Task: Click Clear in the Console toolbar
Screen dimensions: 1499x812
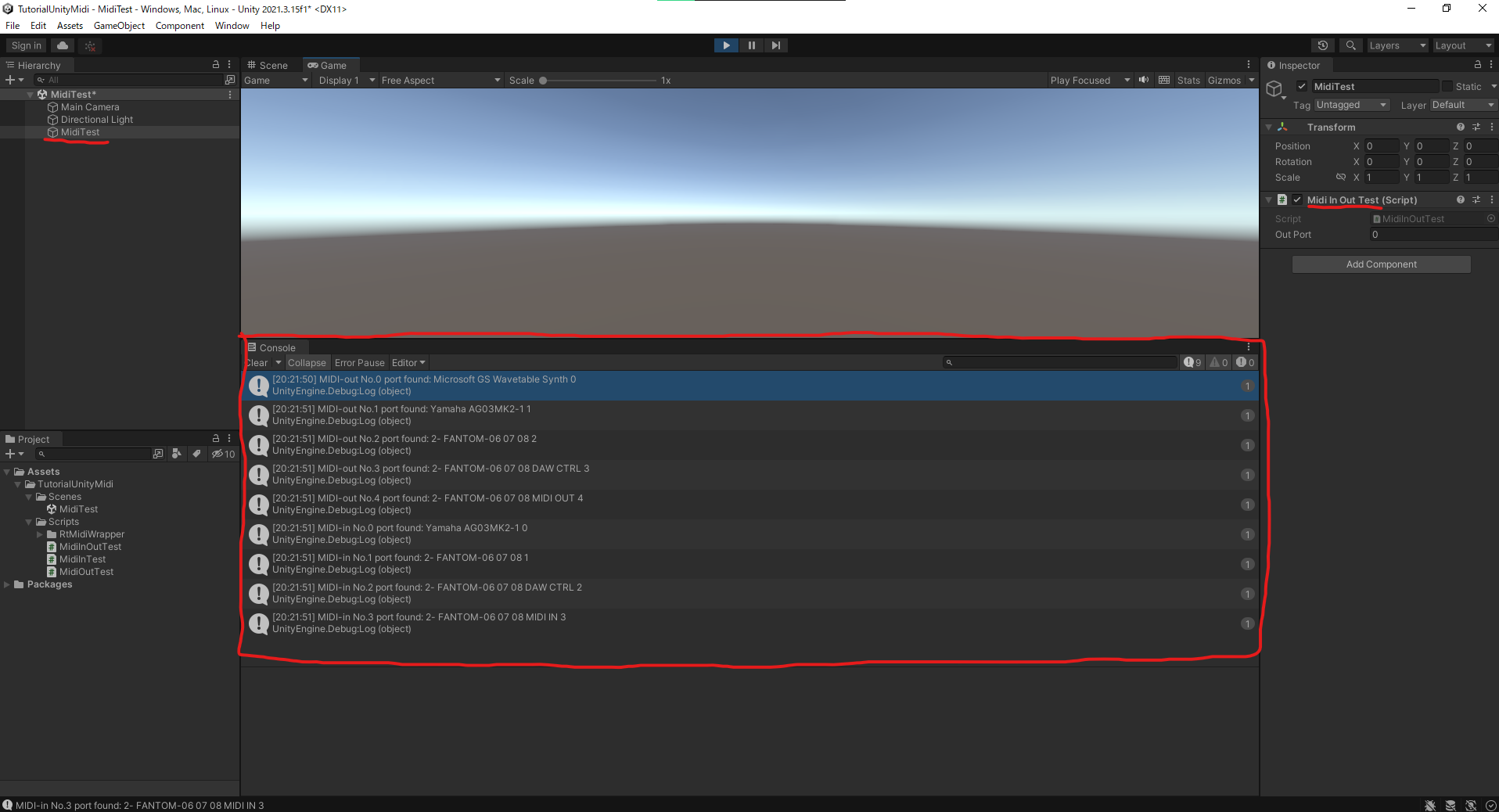Action: tap(257, 362)
